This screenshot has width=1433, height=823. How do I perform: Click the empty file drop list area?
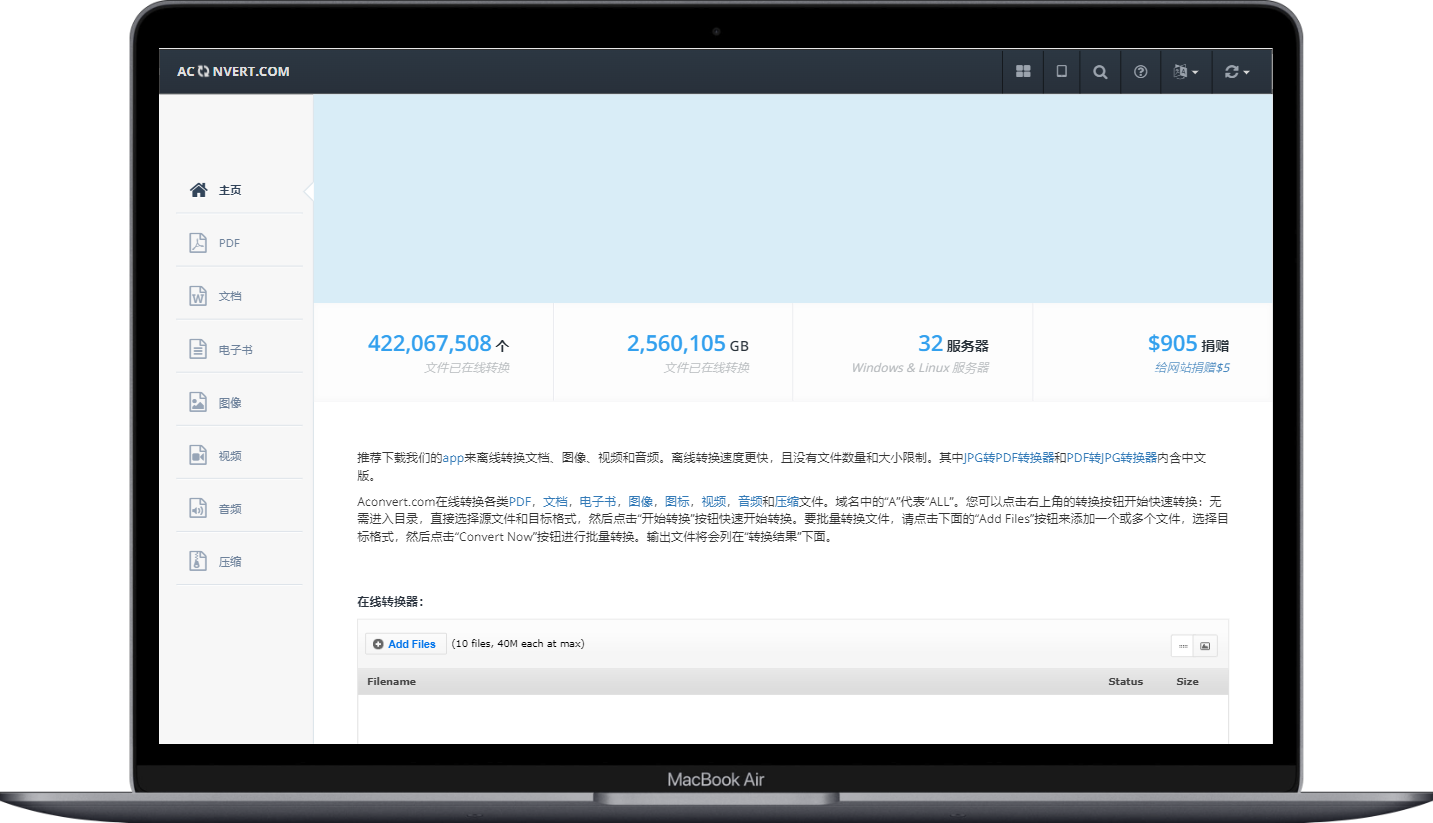[x=793, y=719]
